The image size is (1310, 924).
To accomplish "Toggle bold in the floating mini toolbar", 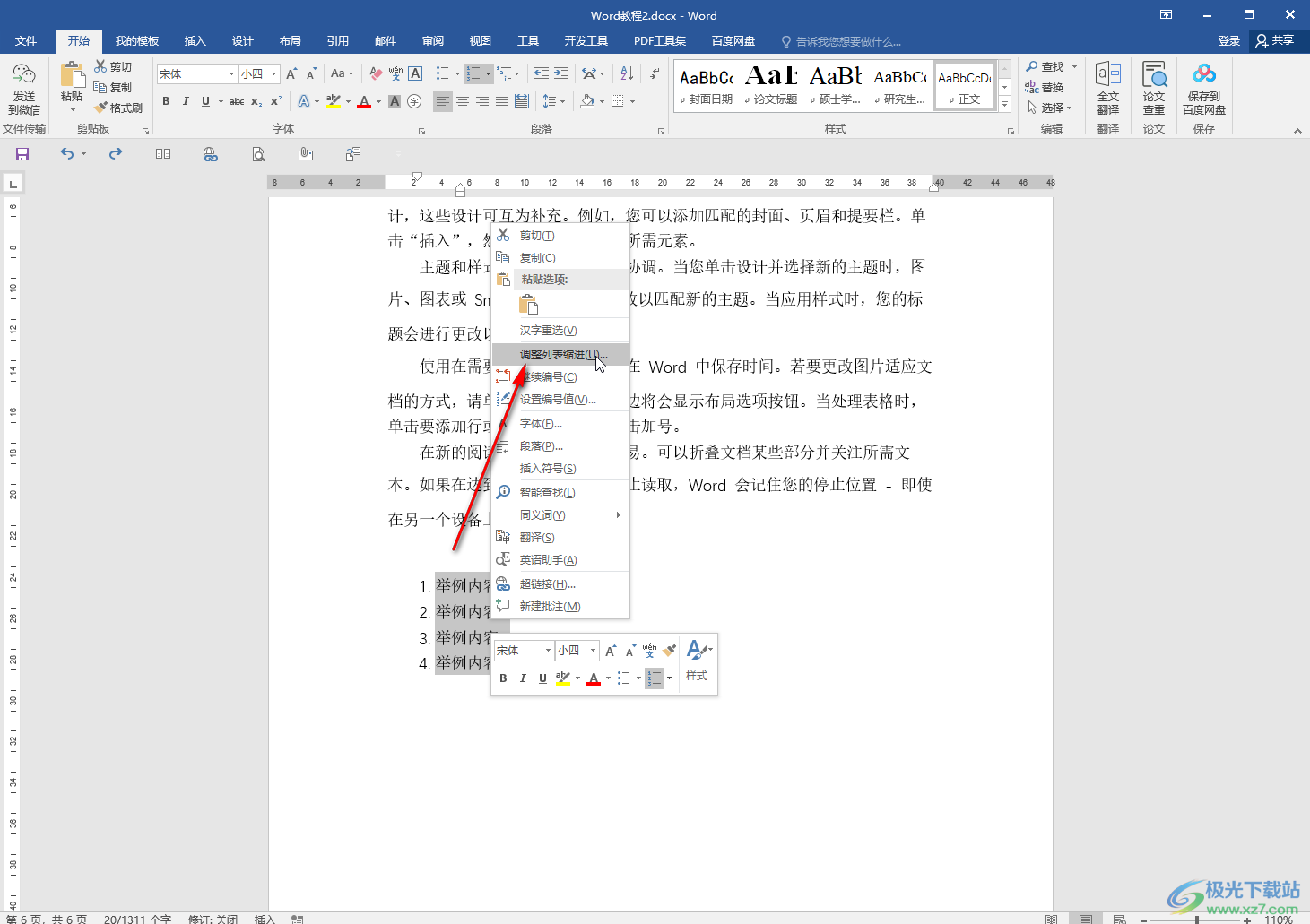I will click(x=503, y=678).
